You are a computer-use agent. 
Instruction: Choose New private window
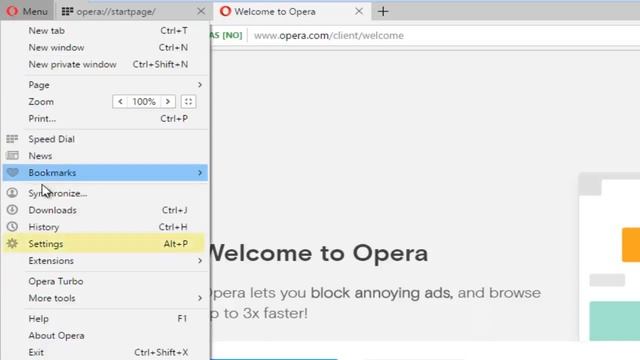(x=106, y=64)
